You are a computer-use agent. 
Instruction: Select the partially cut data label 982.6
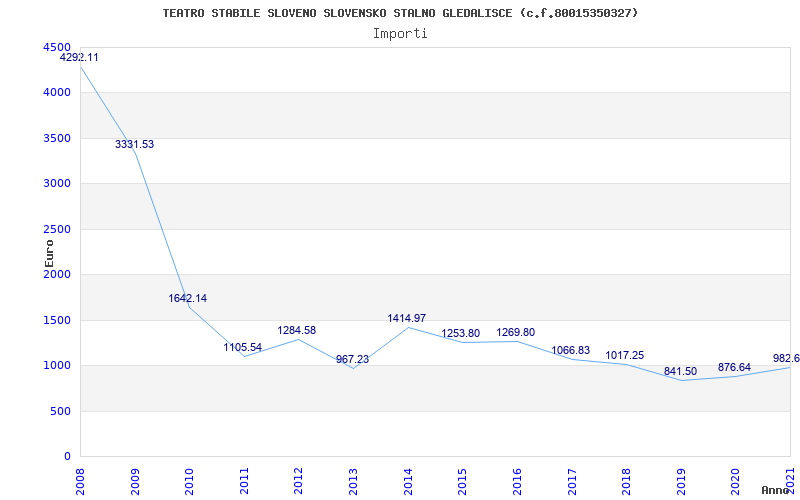tap(786, 359)
